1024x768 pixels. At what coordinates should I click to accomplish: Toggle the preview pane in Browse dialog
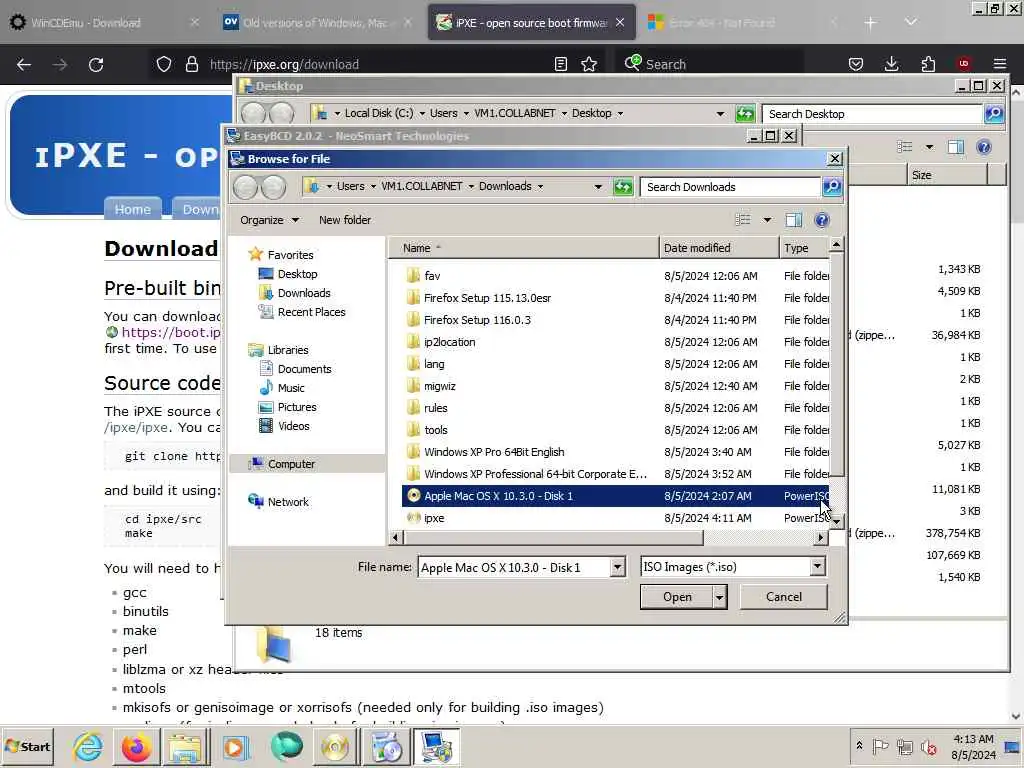[793, 220]
